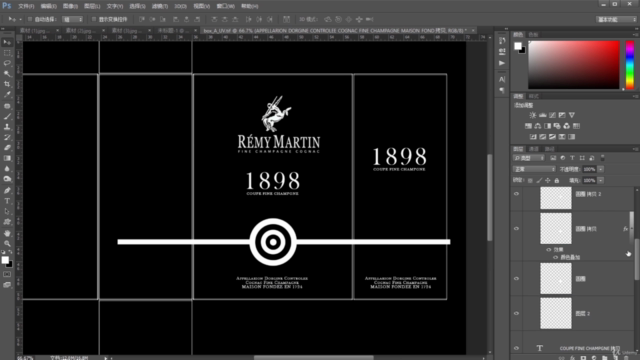Open the opacity slider dropdown arrow

coord(601,169)
